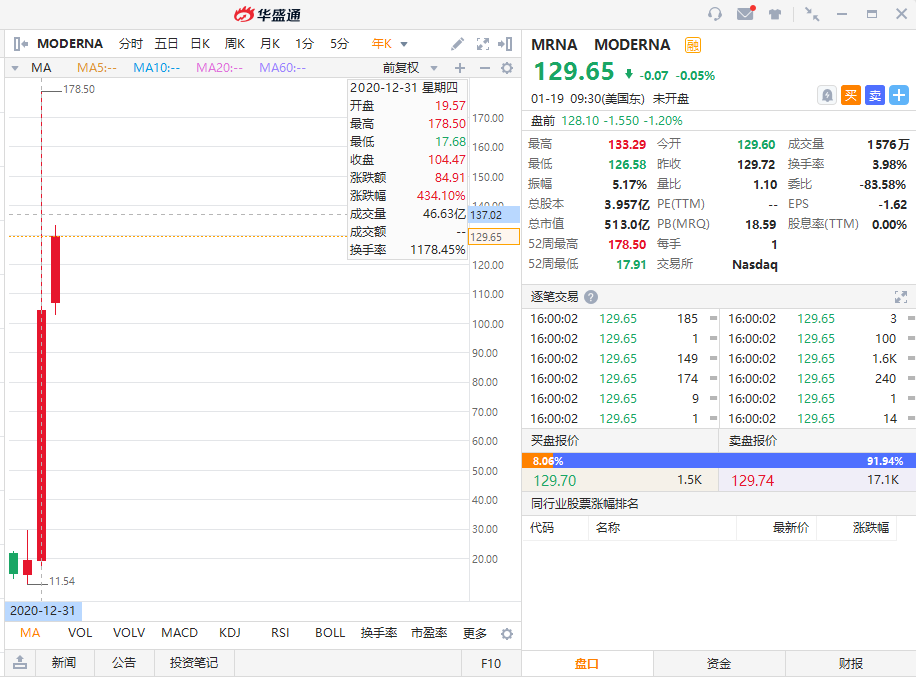Select the MACD indicator tab
The image size is (916, 677).
point(180,633)
